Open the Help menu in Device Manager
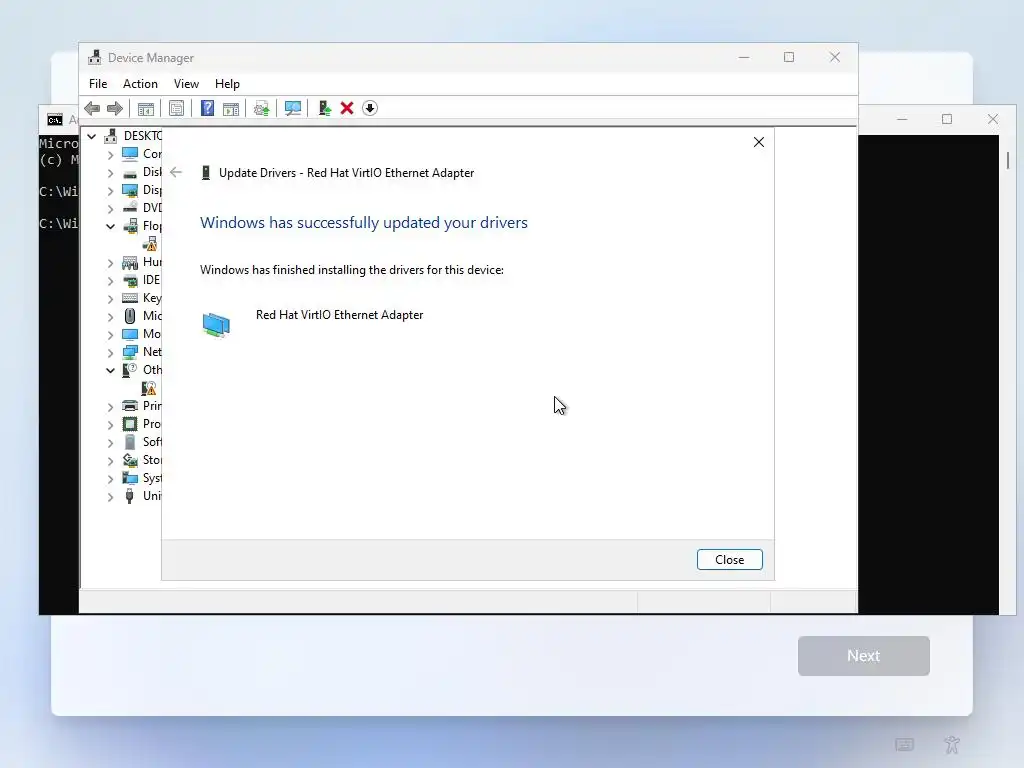1024x768 pixels. tap(227, 84)
